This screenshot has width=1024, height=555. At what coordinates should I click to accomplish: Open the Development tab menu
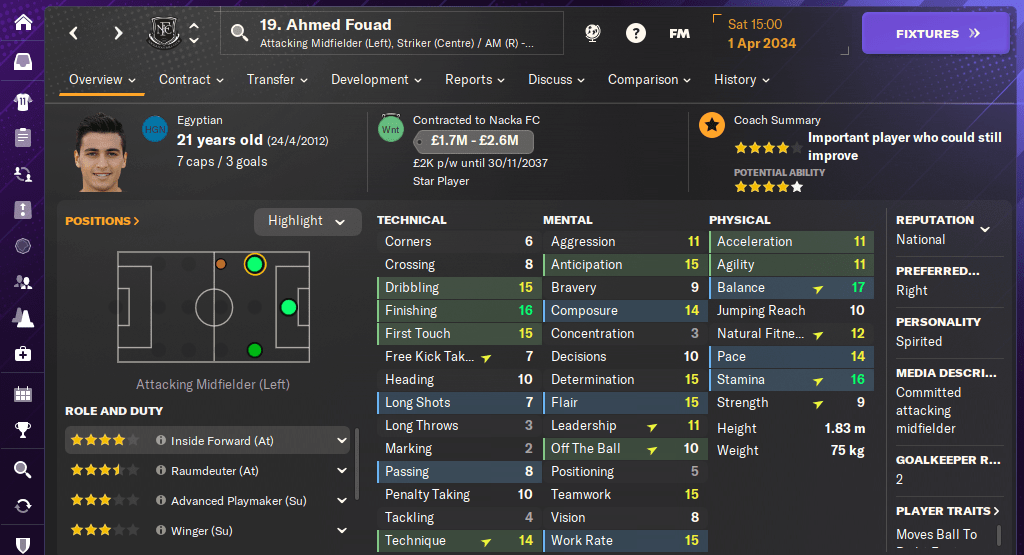pyautogui.click(x=376, y=80)
